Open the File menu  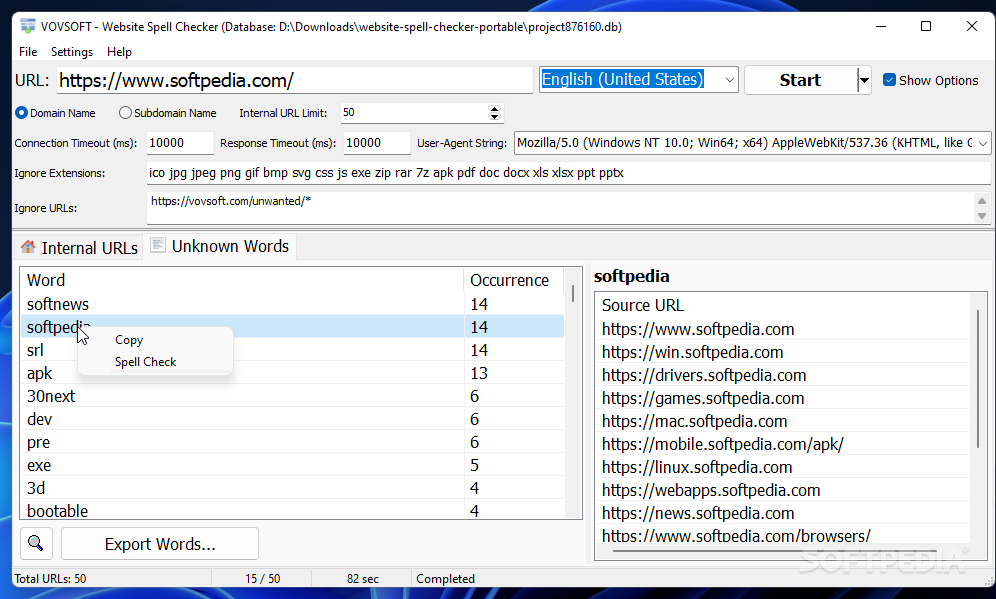coord(28,51)
